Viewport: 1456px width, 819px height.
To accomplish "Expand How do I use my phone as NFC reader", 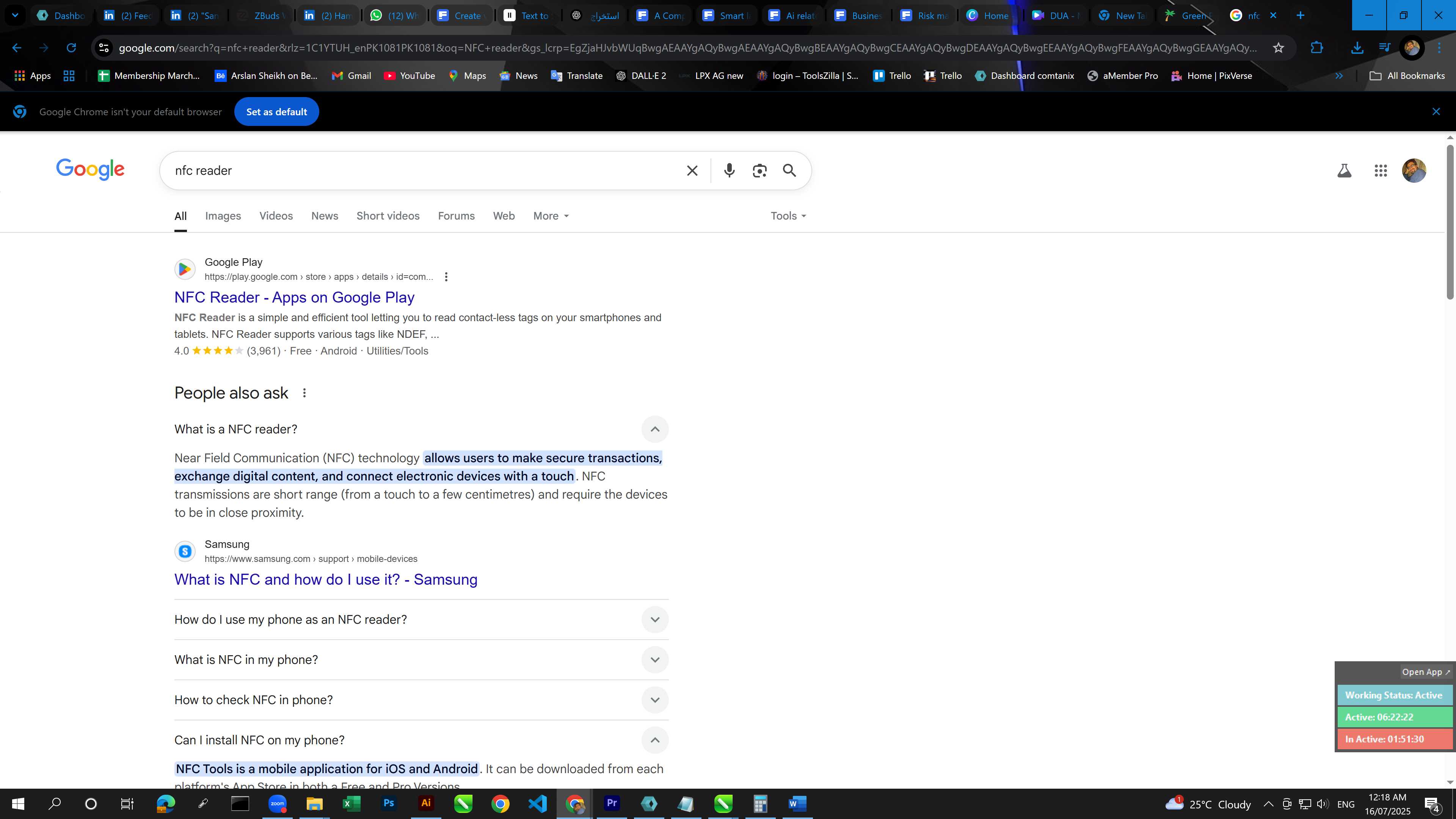I will click(654, 620).
